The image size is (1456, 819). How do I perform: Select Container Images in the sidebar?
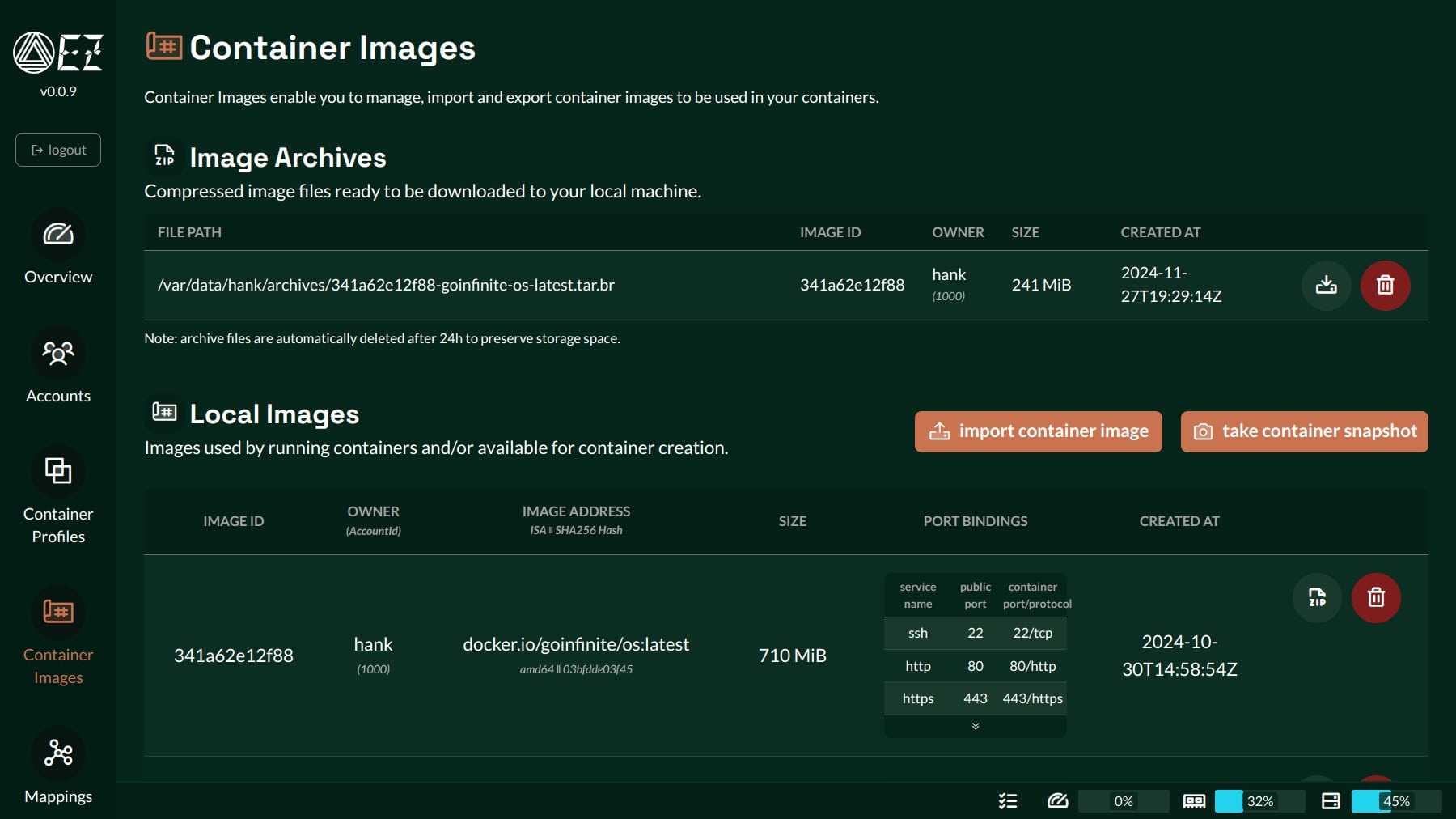(x=58, y=637)
